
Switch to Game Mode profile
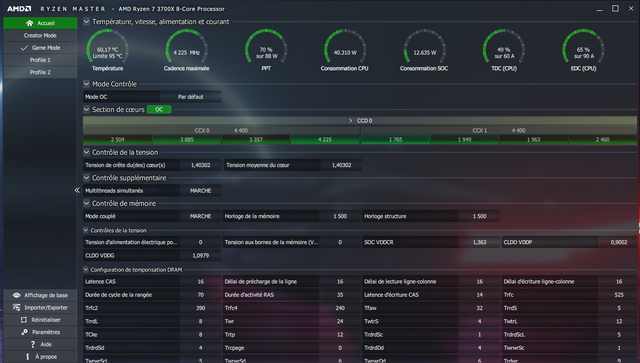tap(40, 48)
